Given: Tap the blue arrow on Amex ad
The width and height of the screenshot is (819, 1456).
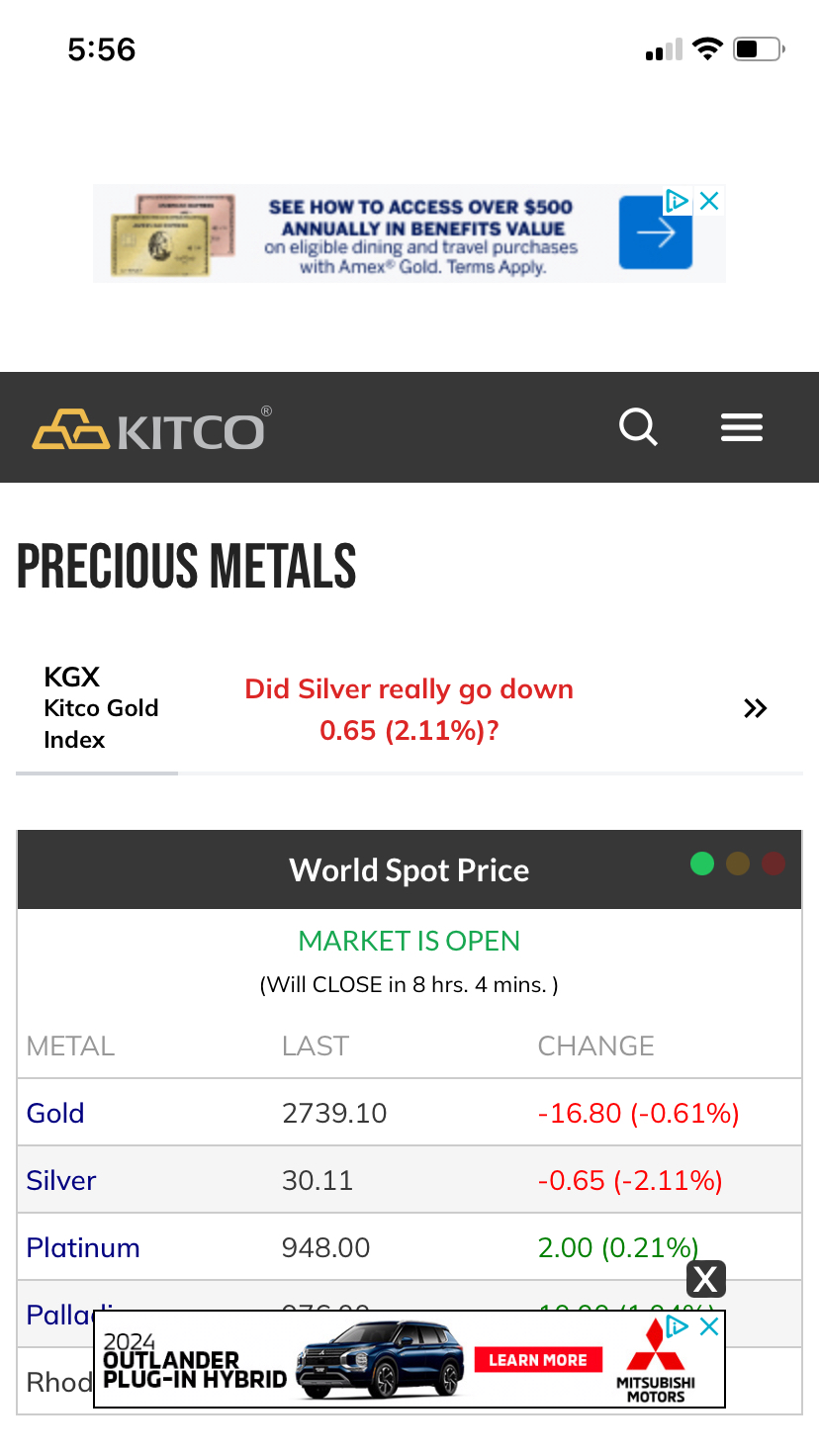Looking at the screenshot, I should [655, 232].
